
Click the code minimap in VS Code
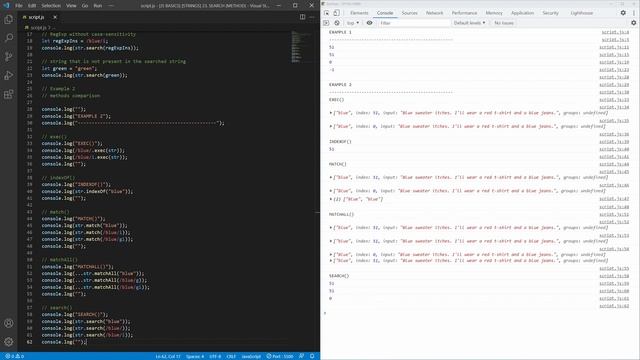pos(302,47)
